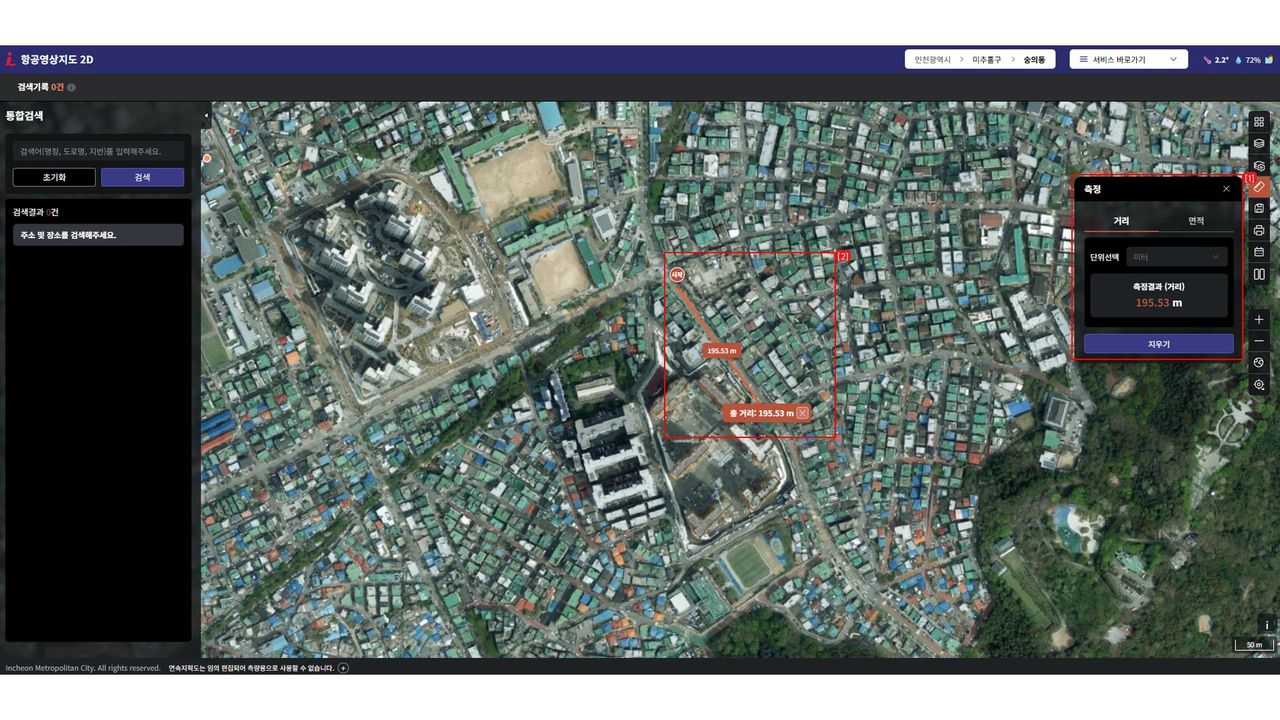Image resolution: width=1280 pixels, height=720 pixels.
Task: Open the grid menu icon in right toolbar
Action: [x=1259, y=120]
